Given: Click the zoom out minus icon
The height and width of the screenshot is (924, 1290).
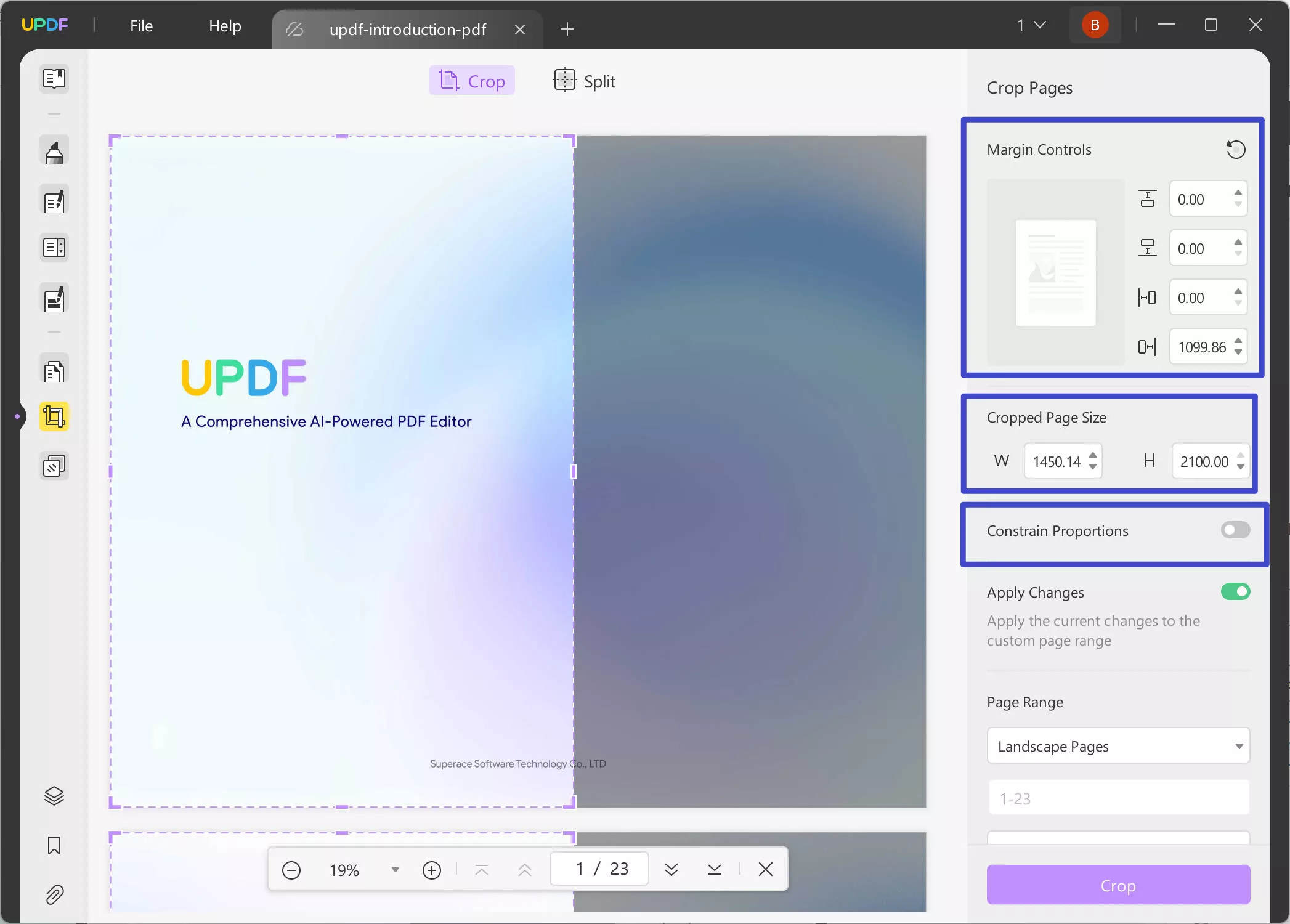Looking at the screenshot, I should (x=291, y=870).
